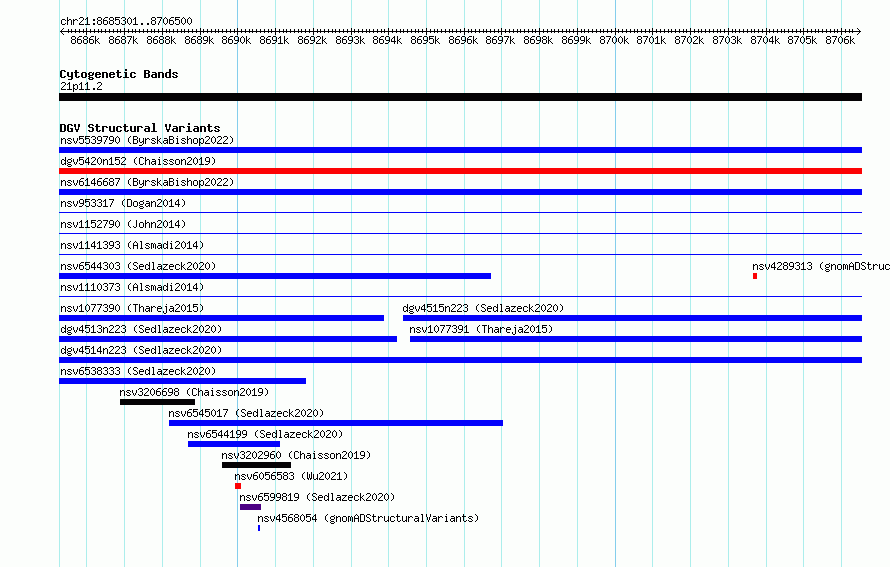
Task: Select the black nsv3206698 variant bar
Action: point(157,402)
